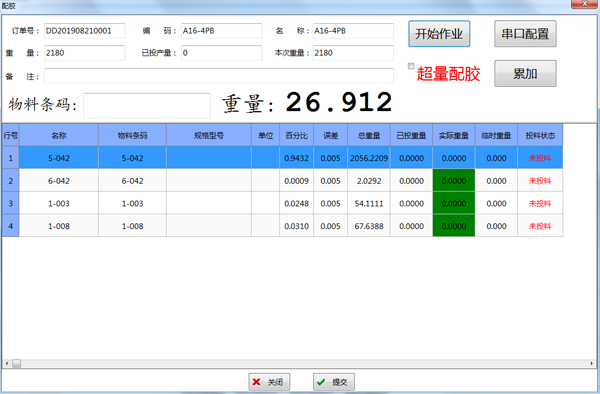Screen dimensions: 600x394
Task: Click 未投料 status in row 2
Action: tap(540, 181)
